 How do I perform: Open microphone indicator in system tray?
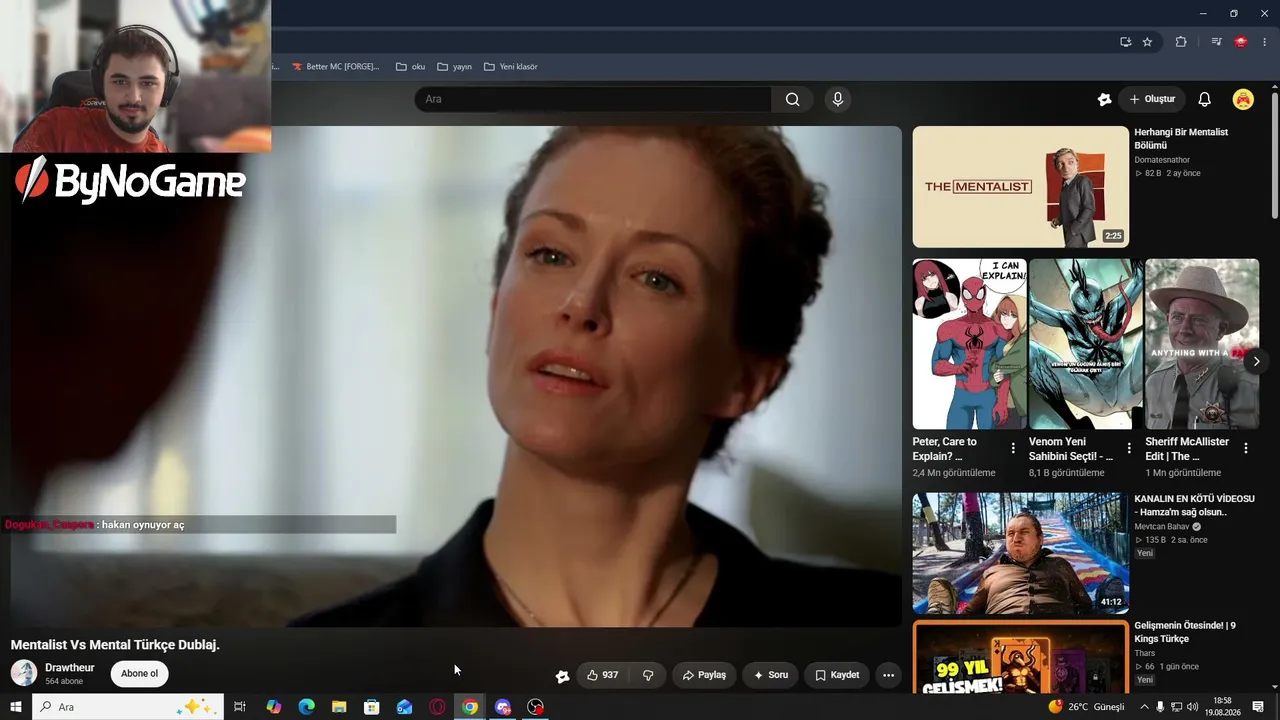(x=1160, y=707)
